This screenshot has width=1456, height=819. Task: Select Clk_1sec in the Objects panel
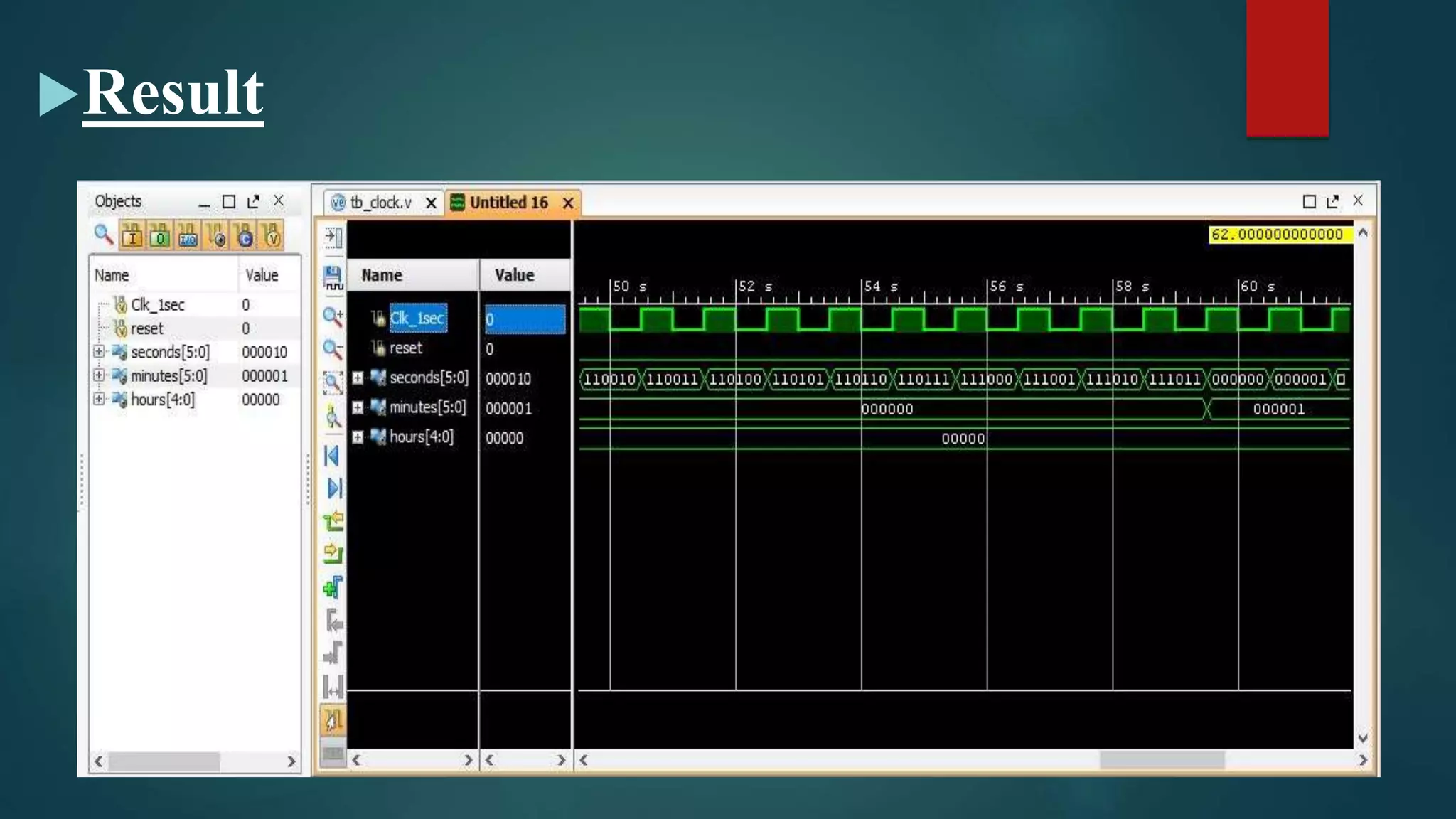(157, 305)
